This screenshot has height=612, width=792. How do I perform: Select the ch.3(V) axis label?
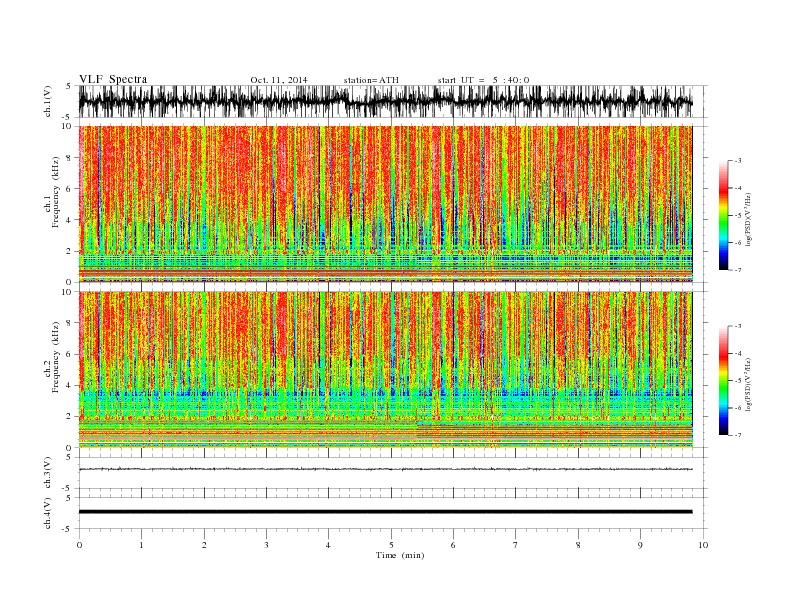48,473
